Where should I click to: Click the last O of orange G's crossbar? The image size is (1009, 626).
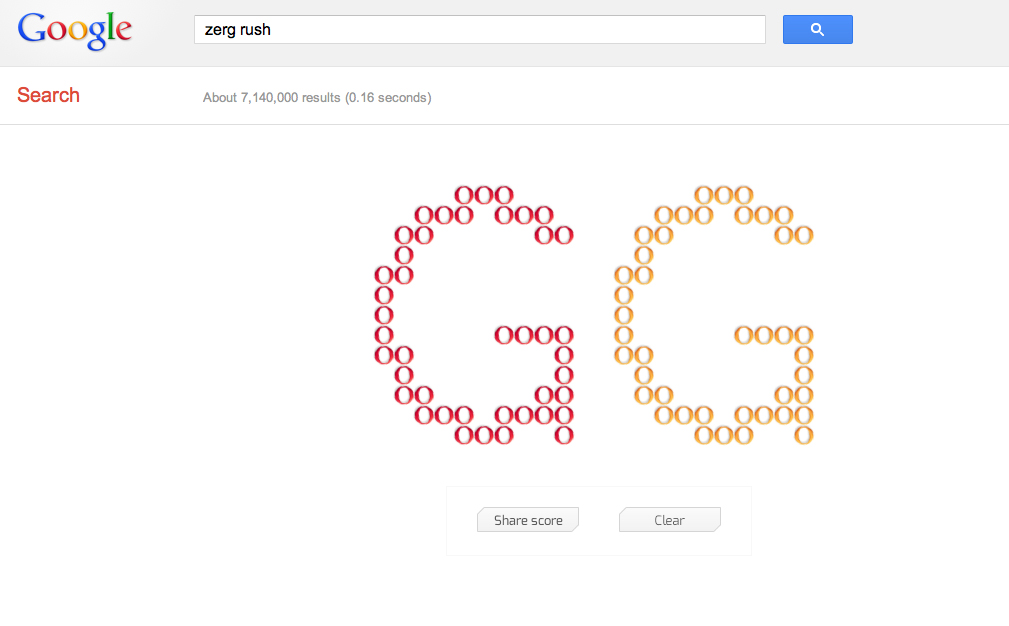pos(804,335)
